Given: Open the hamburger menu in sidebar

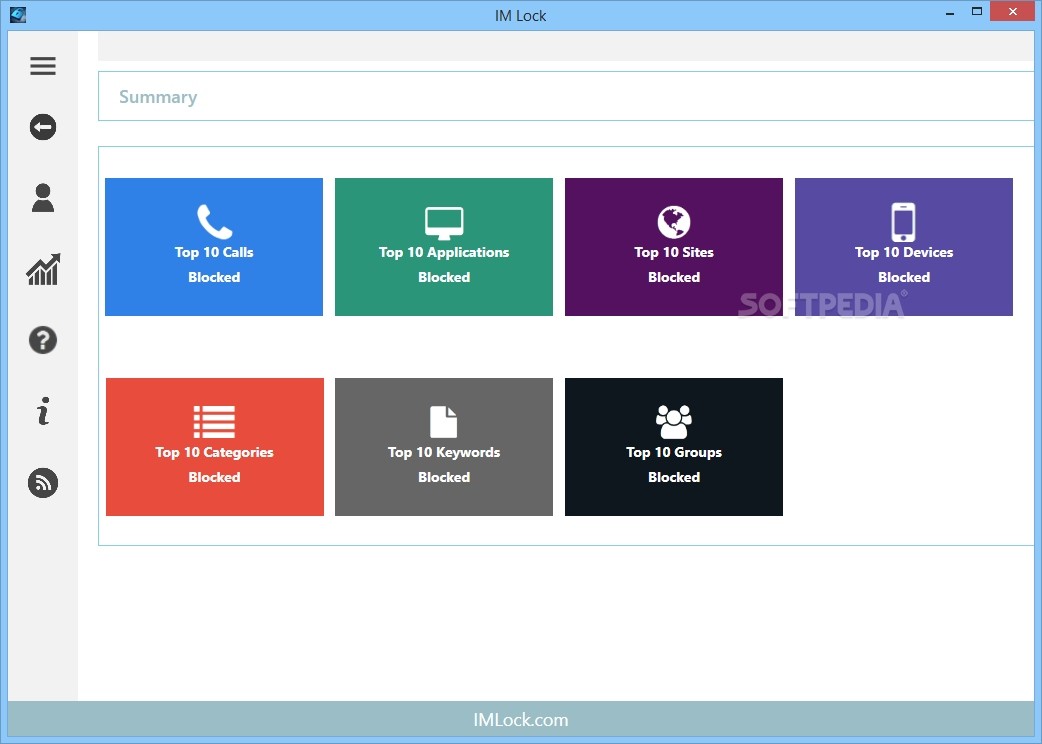Looking at the screenshot, I should [43, 65].
